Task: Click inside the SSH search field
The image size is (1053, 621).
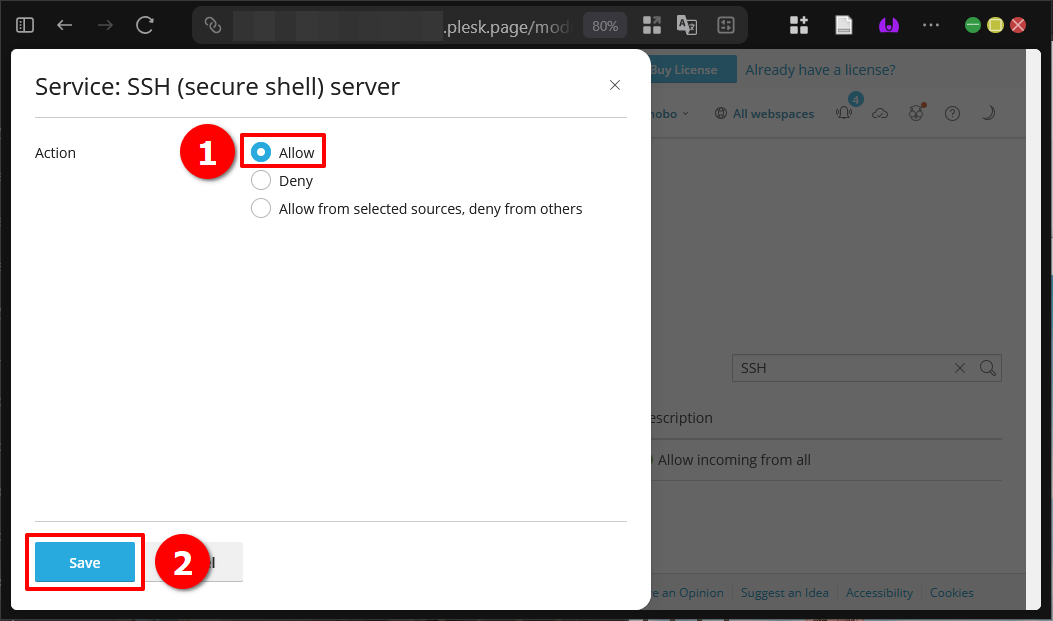Action: 840,368
